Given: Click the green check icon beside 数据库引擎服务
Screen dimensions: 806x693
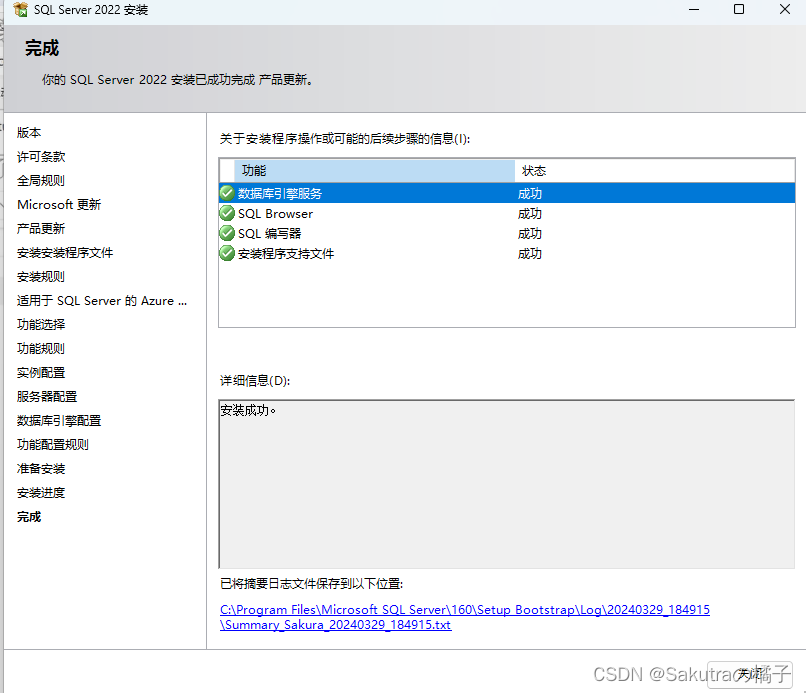Looking at the screenshot, I should [227, 193].
